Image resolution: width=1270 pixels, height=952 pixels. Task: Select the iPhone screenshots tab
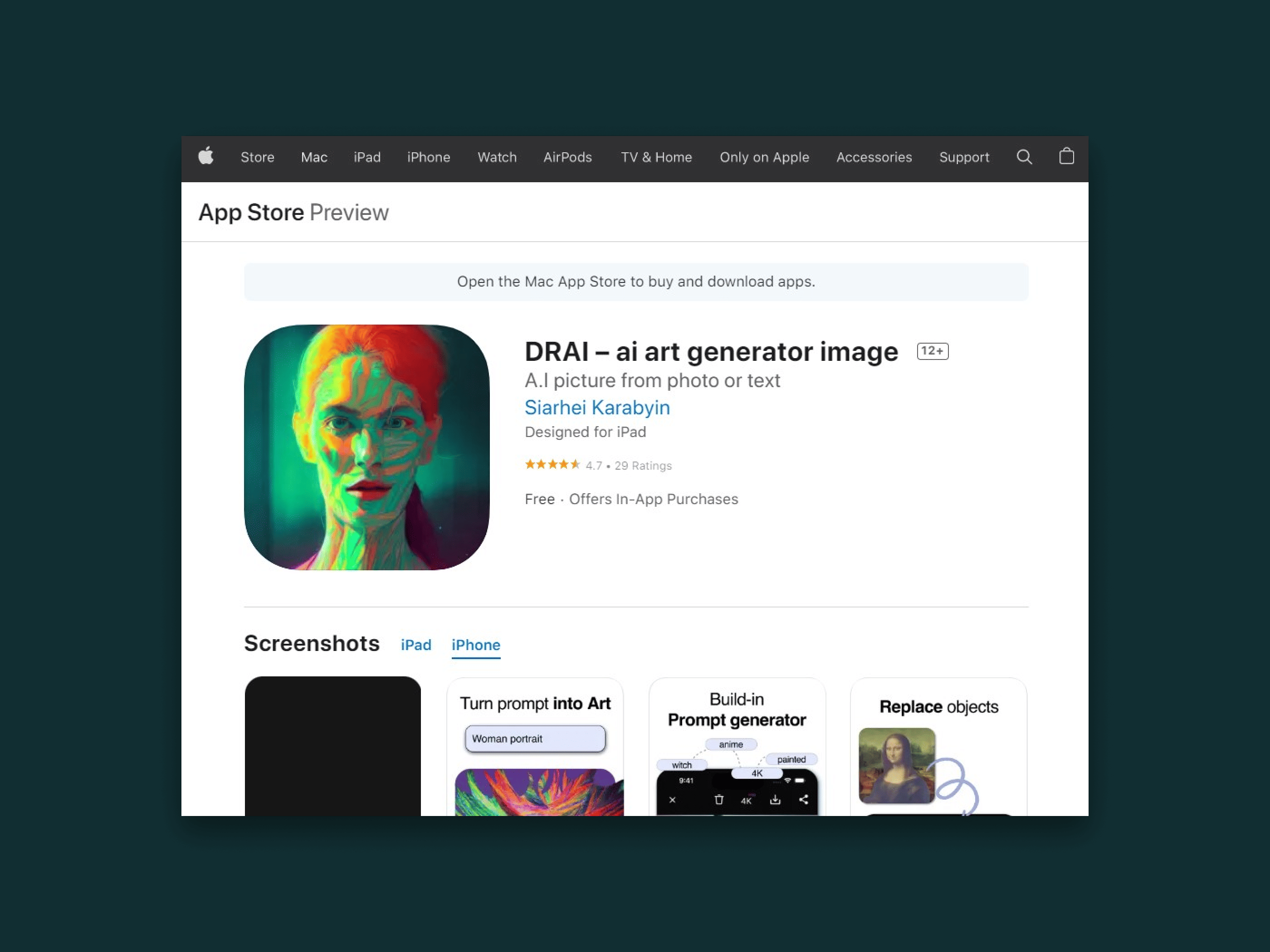click(x=476, y=645)
